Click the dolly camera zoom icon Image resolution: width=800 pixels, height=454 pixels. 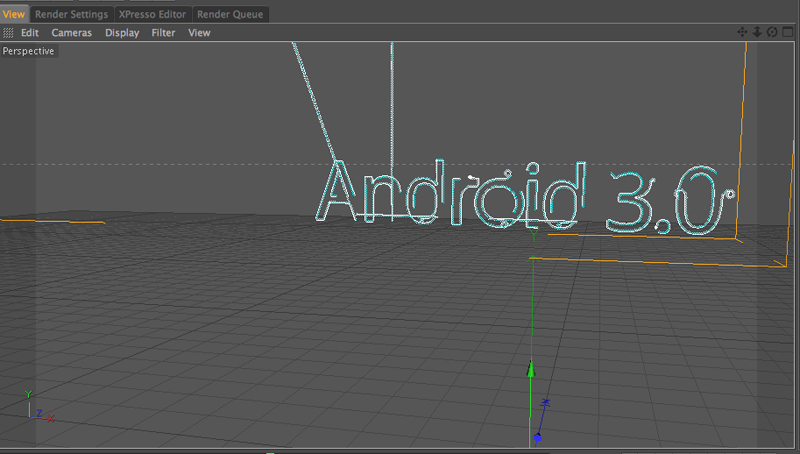[x=757, y=32]
